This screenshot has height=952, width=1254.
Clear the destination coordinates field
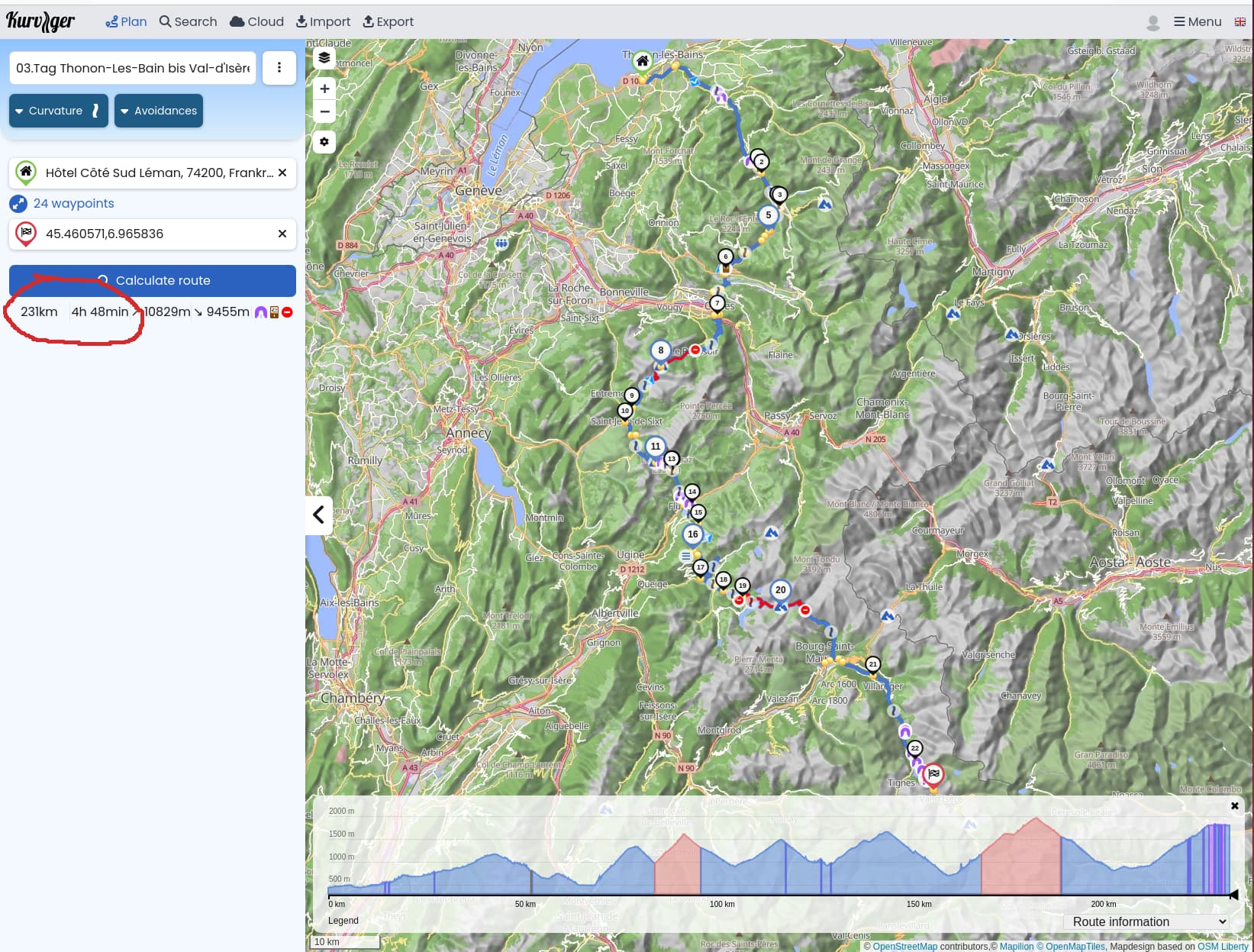282,234
